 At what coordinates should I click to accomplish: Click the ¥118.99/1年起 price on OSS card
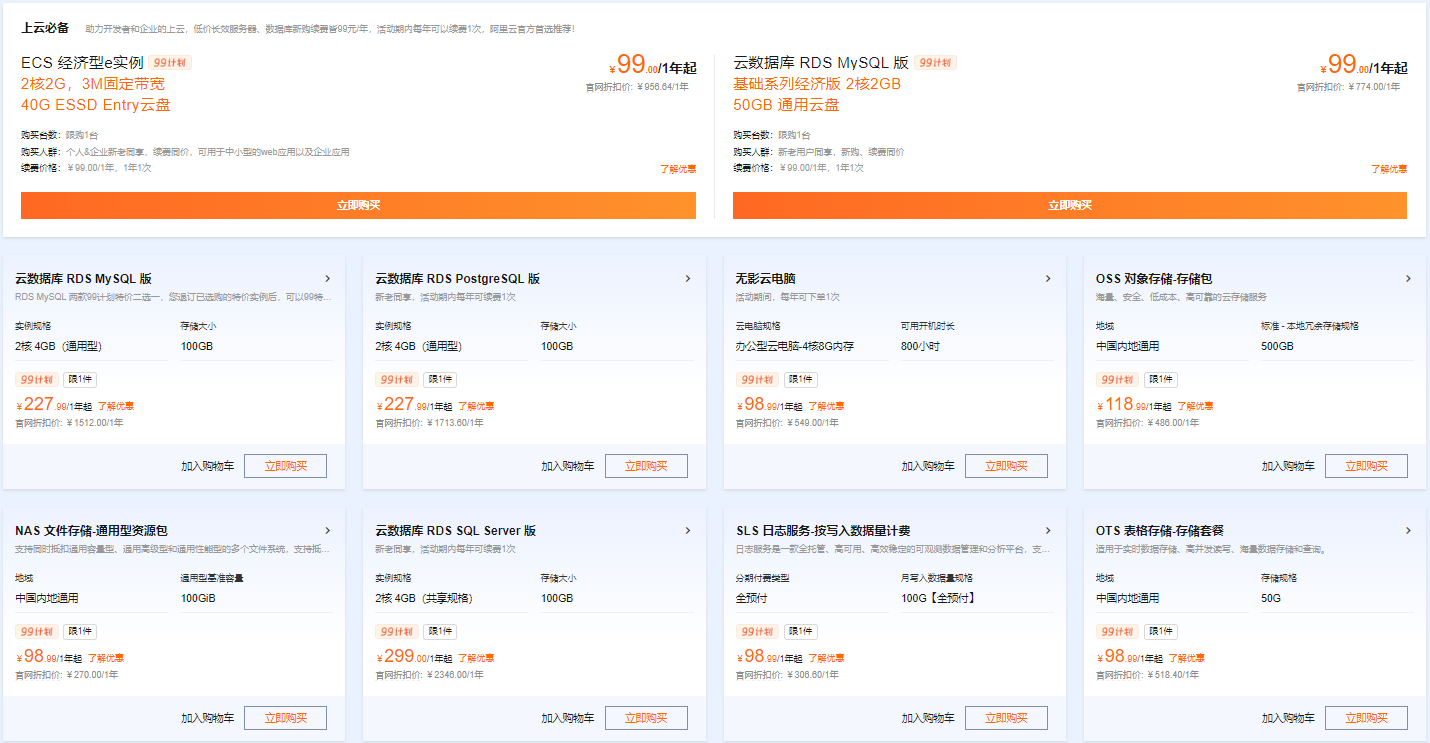point(1134,404)
